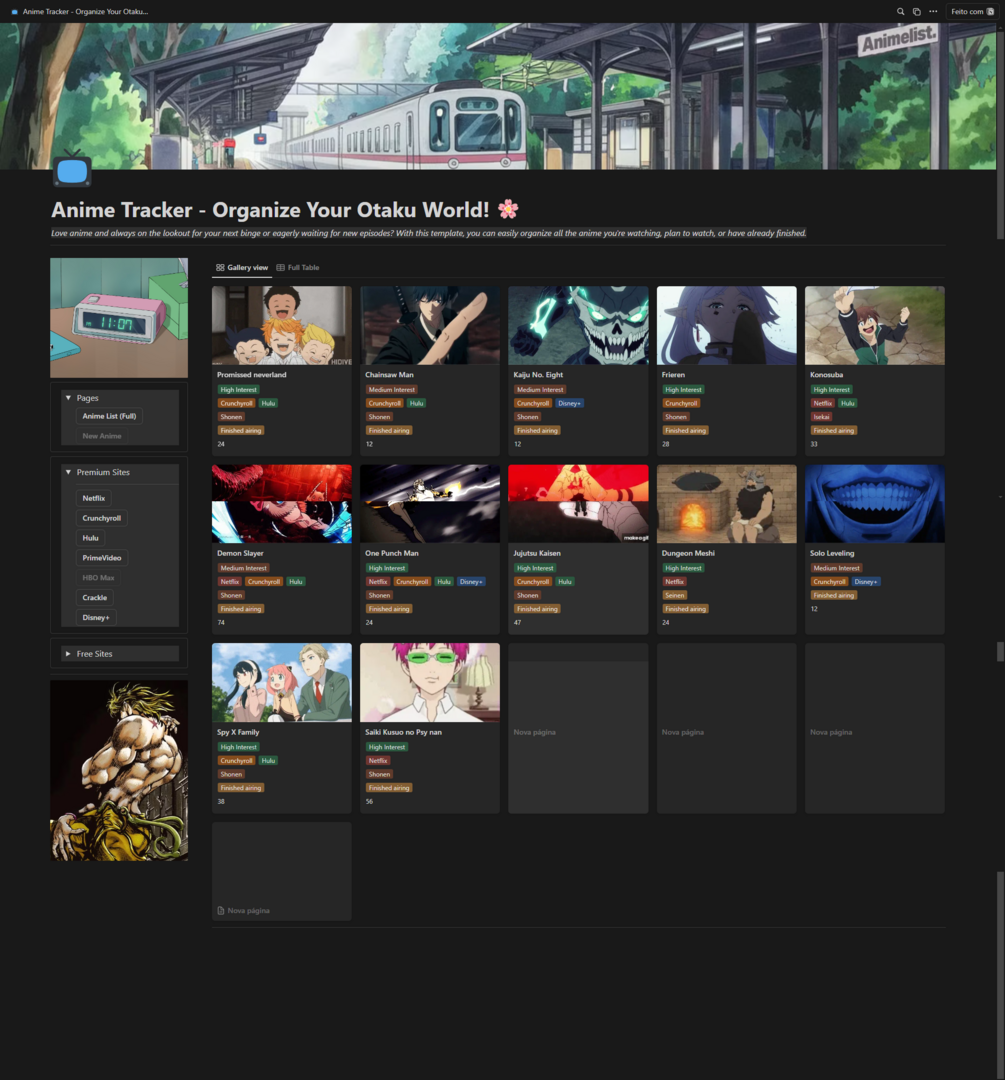The width and height of the screenshot is (1005, 1080).
Task: Click the Isekai tag on Konosuba
Action: pos(822,417)
